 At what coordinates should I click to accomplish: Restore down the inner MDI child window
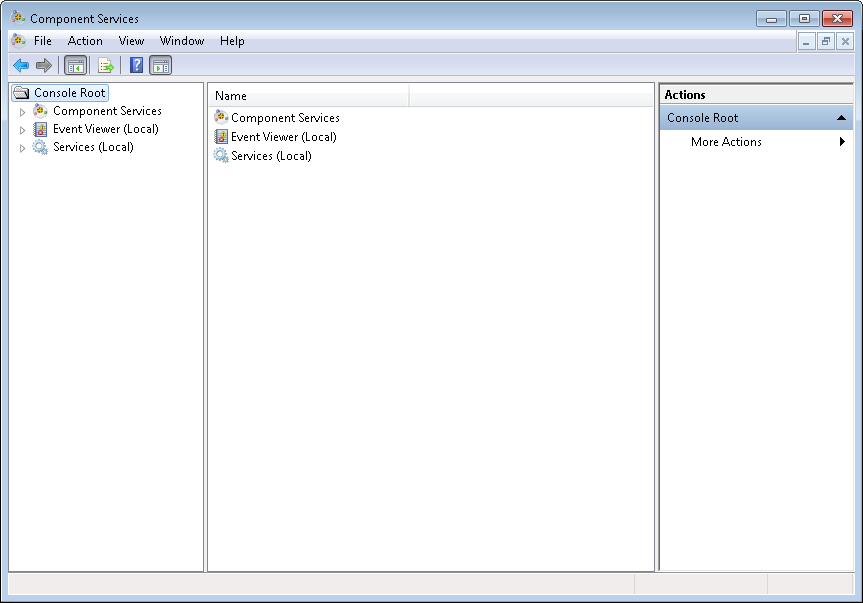click(x=826, y=41)
